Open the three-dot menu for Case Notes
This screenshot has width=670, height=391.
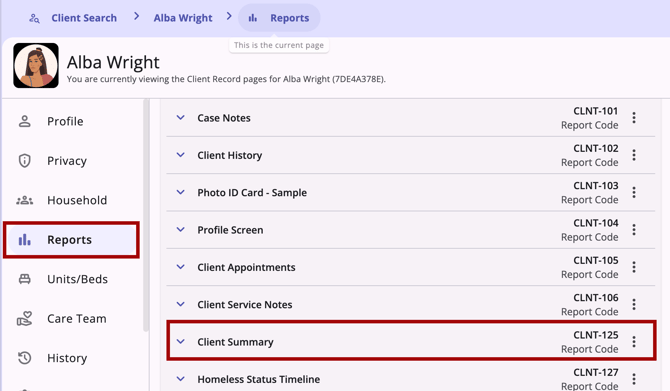click(634, 118)
